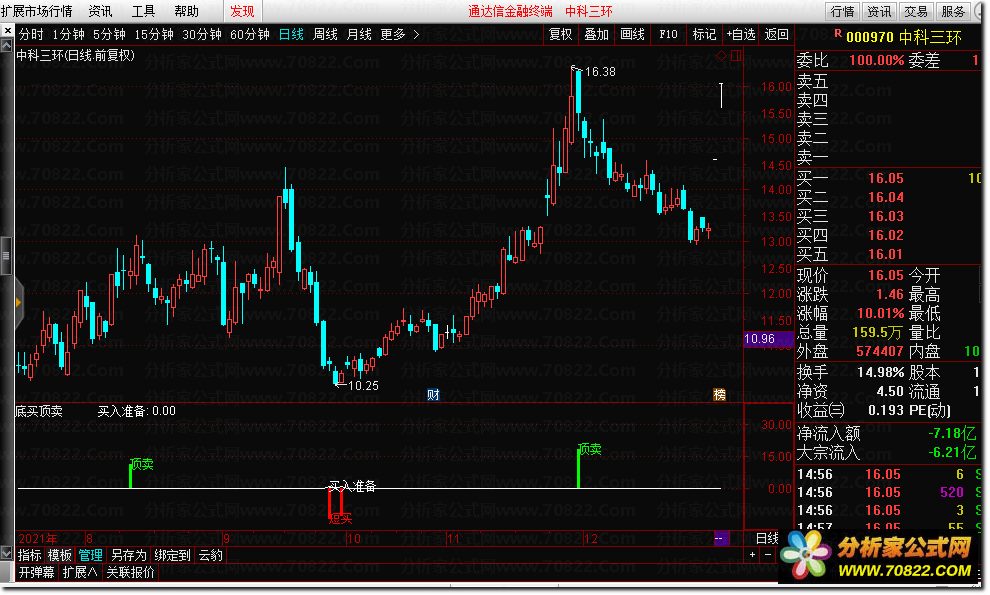The image size is (990, 595).
Task: Click the 叠加 overlay button
Action: click(597, 34)
